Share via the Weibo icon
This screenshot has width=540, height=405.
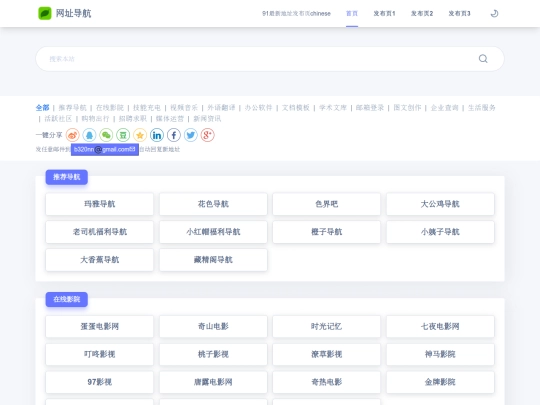(x=73, y=135)
